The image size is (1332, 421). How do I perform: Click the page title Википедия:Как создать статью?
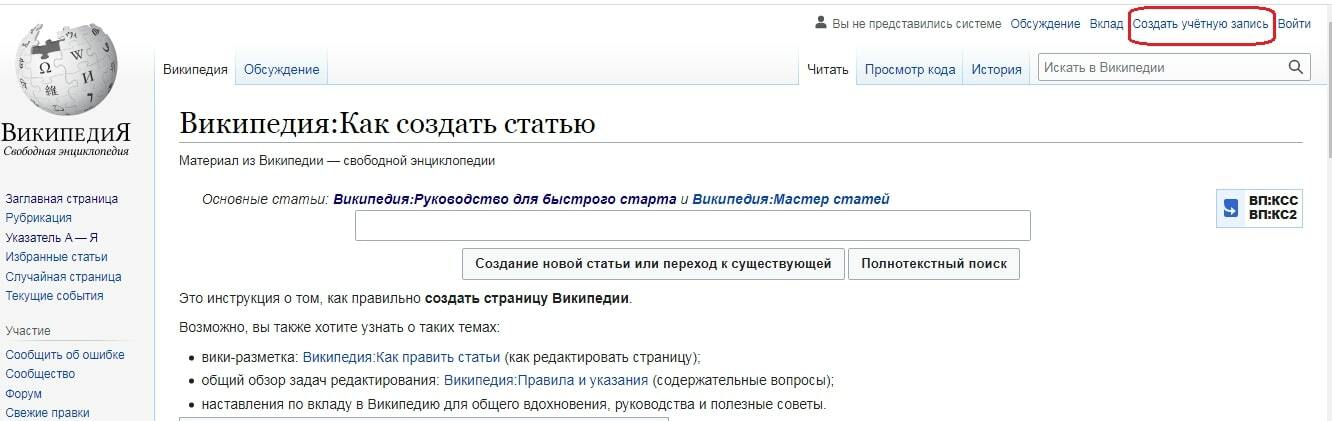coord(387,124)
